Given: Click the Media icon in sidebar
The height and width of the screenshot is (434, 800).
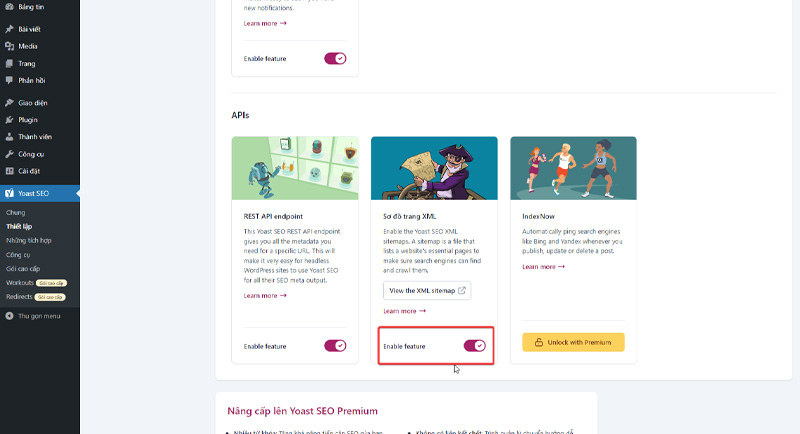Looking at the screenshot, I should pos(9,46).
